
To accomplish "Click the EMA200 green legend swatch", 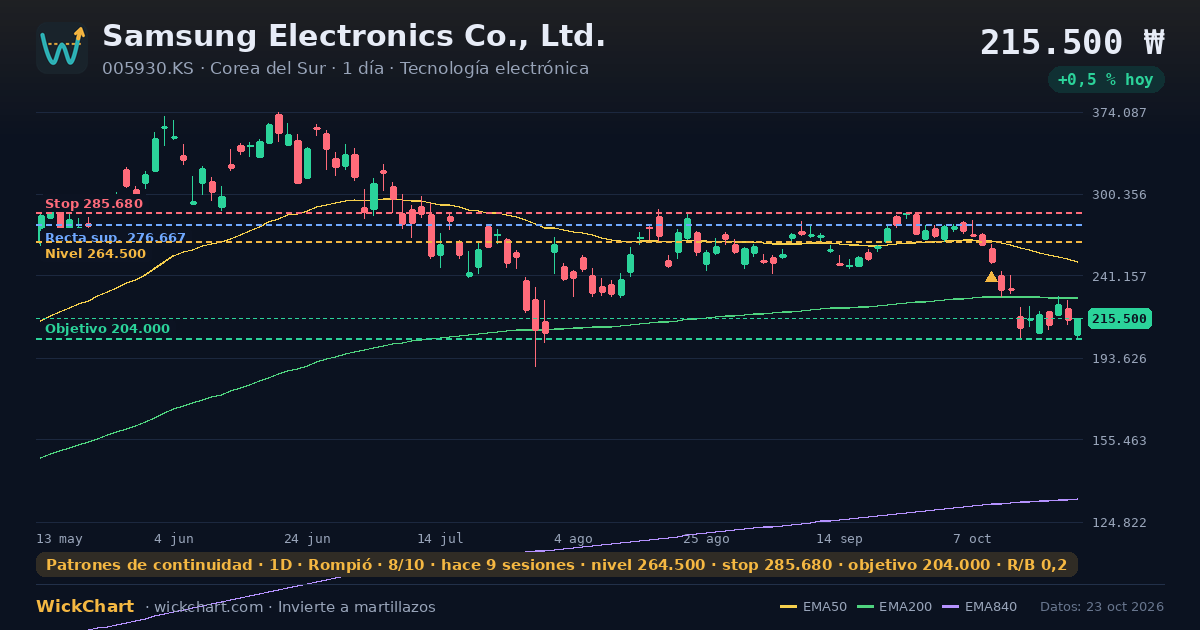I will tap(865, 607).
